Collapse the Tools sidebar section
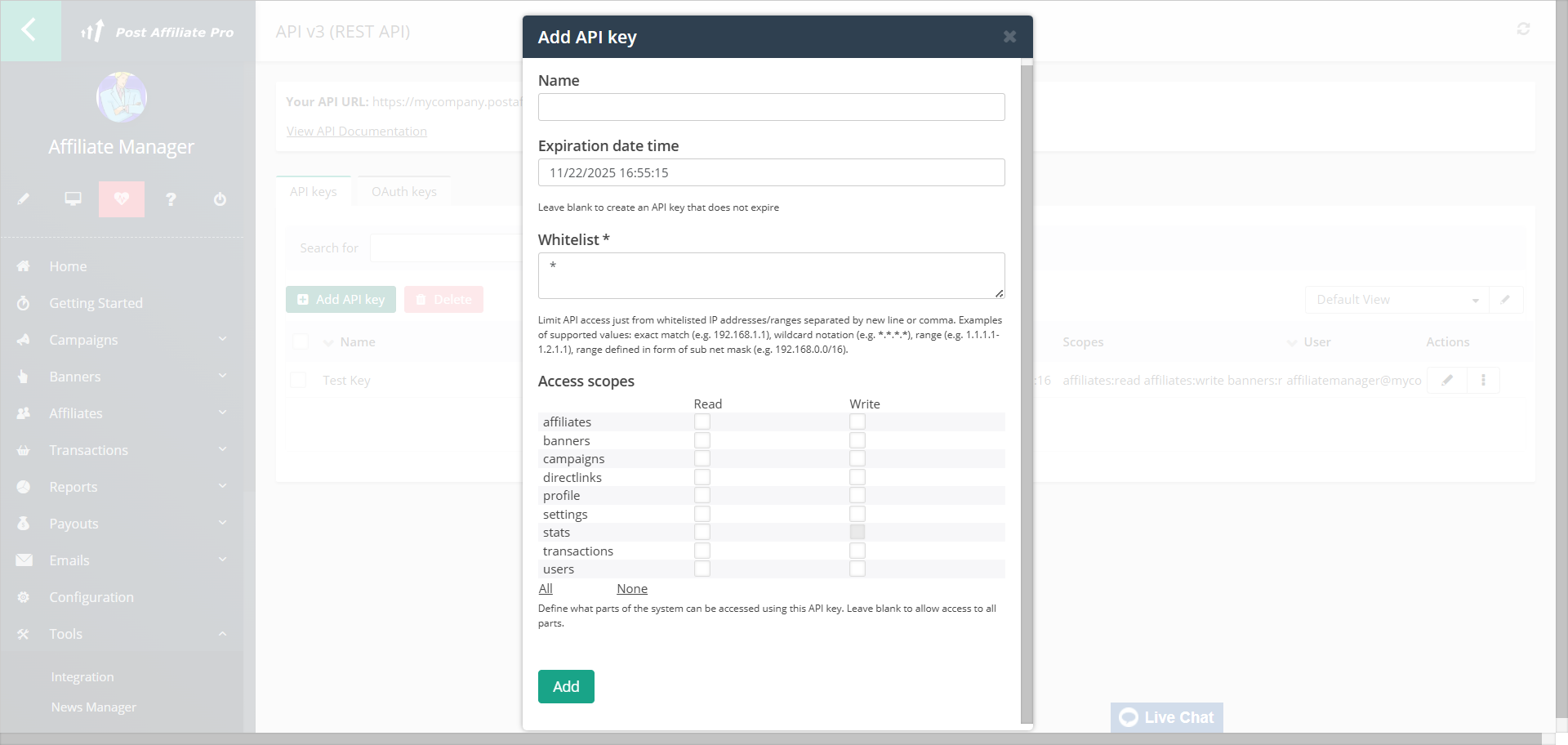 (x=222, y=634)
